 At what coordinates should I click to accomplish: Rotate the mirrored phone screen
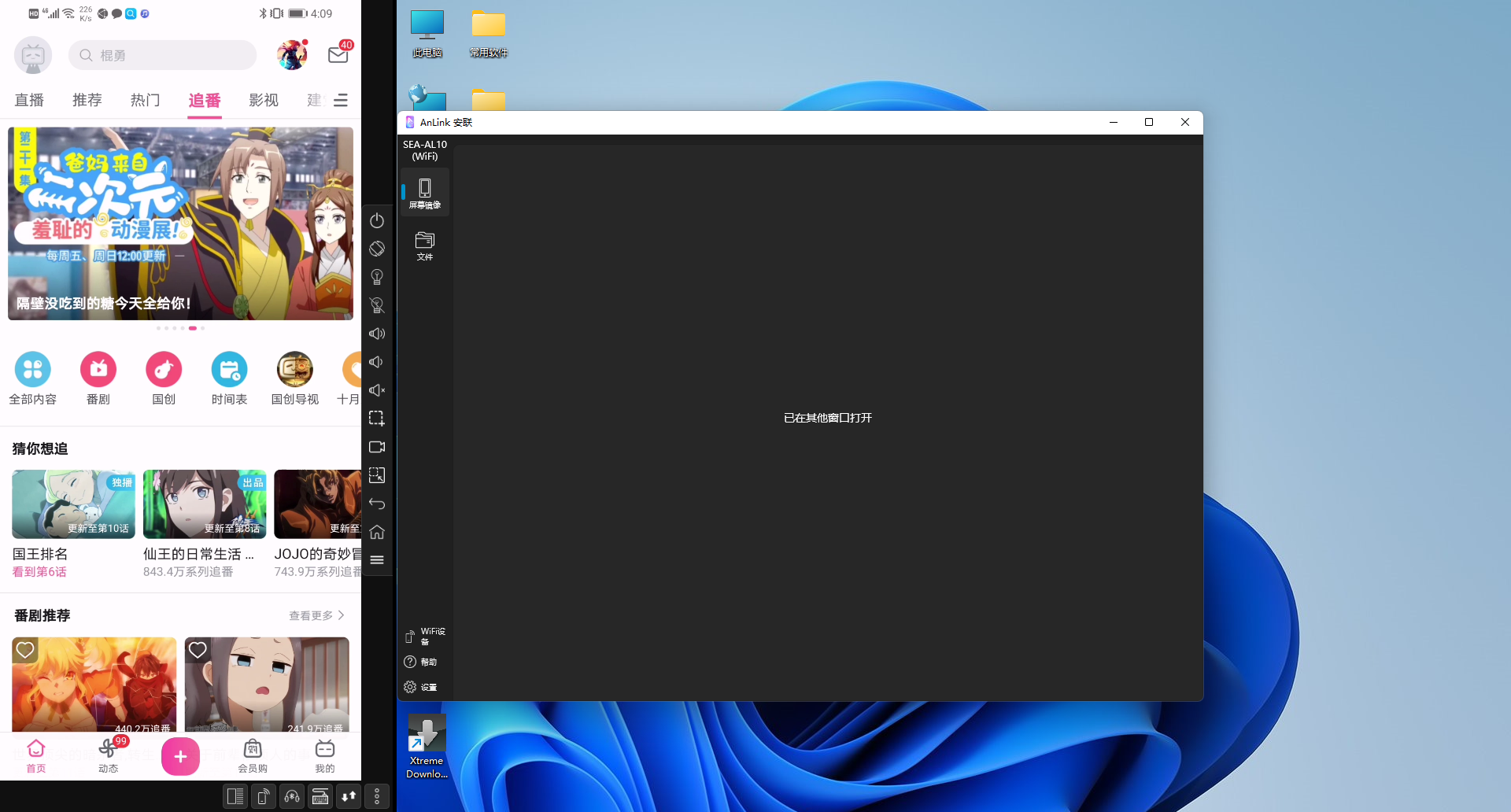pyautogui.click(x=377, y=249)
